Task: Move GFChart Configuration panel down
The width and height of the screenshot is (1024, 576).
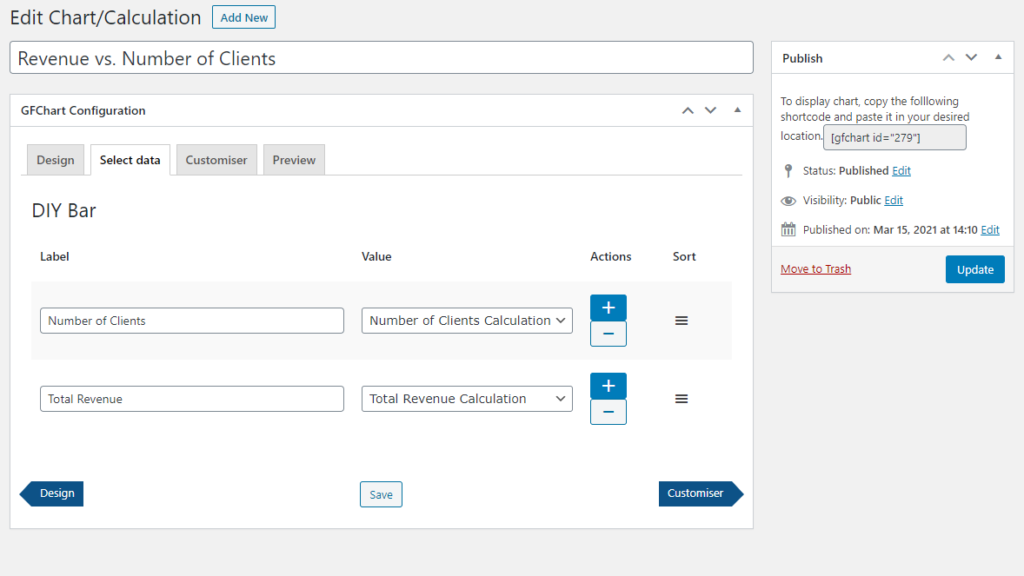Action: (x=710, y=111)
